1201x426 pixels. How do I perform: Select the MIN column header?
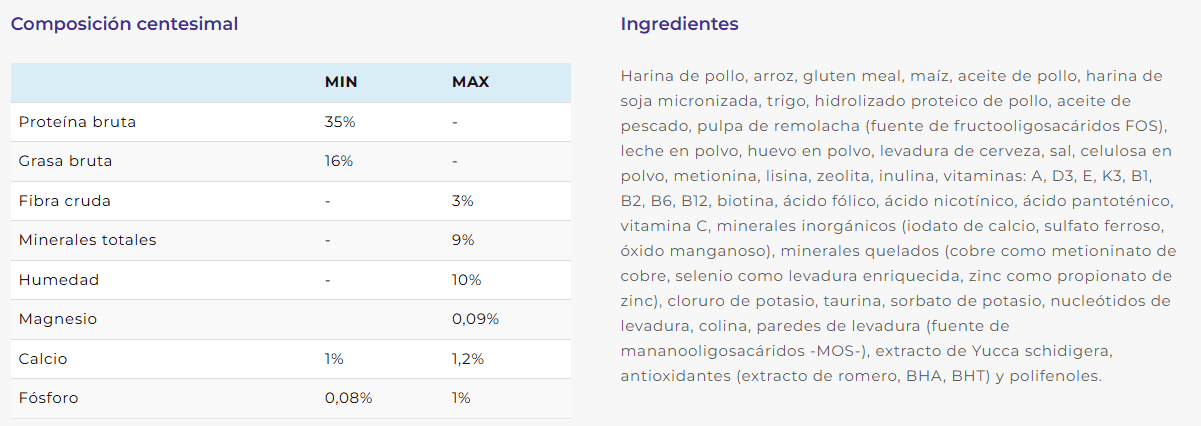click(x=341, y=82)
